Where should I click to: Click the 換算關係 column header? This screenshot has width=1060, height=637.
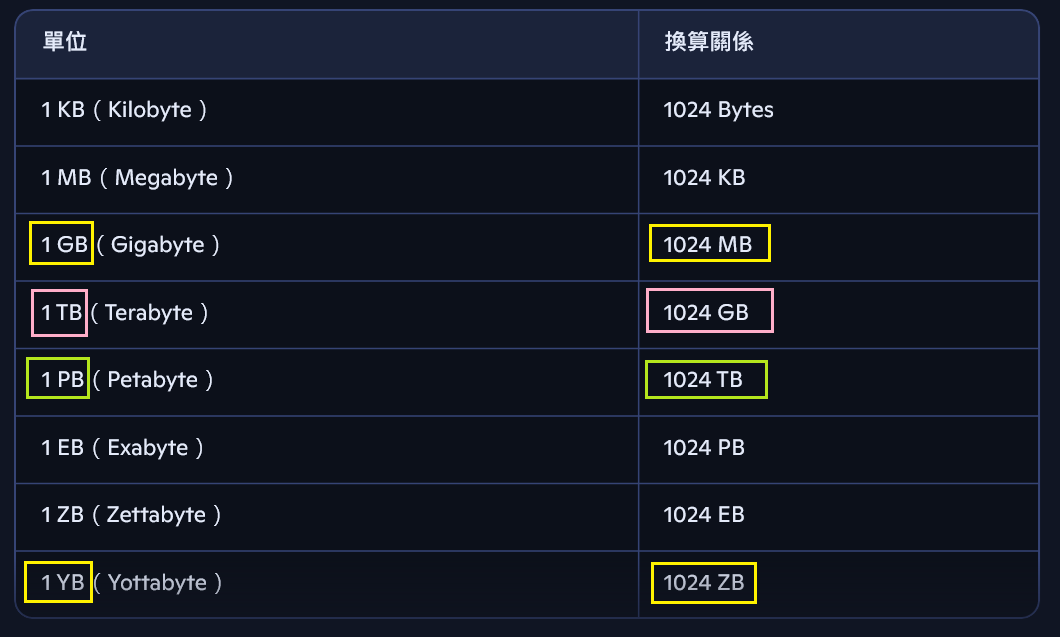pyautogui.click(x=709, y=42)
